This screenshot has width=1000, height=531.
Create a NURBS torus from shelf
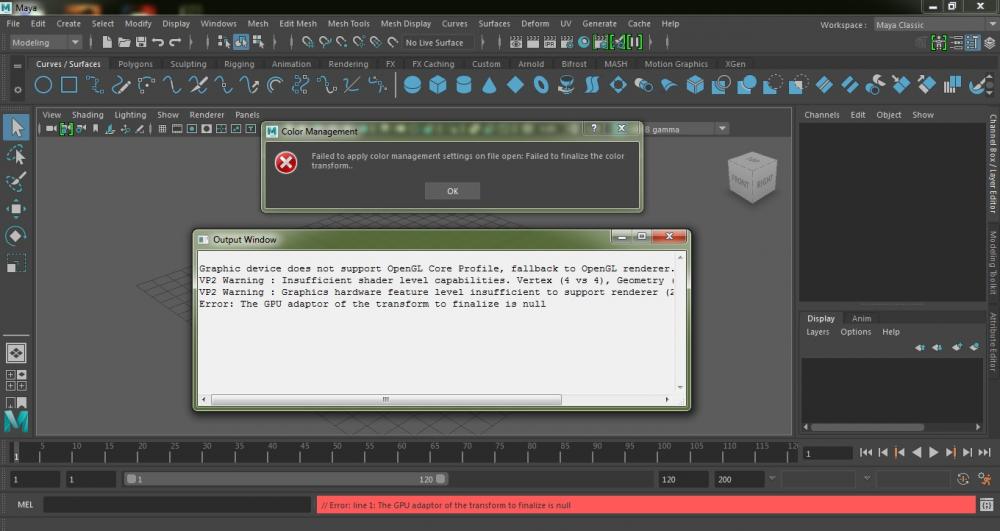coord(541,85)
